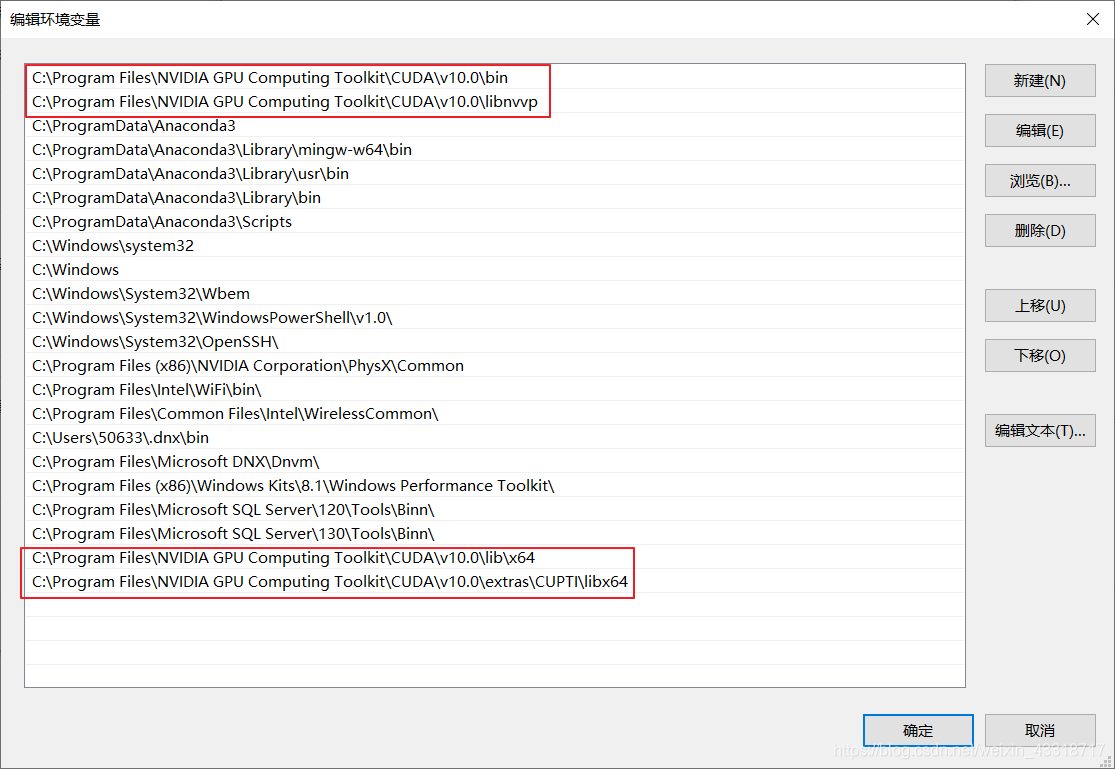Select the C:\ProgramData\Anaconda3 entry
1115x769 pixels.
495,126
